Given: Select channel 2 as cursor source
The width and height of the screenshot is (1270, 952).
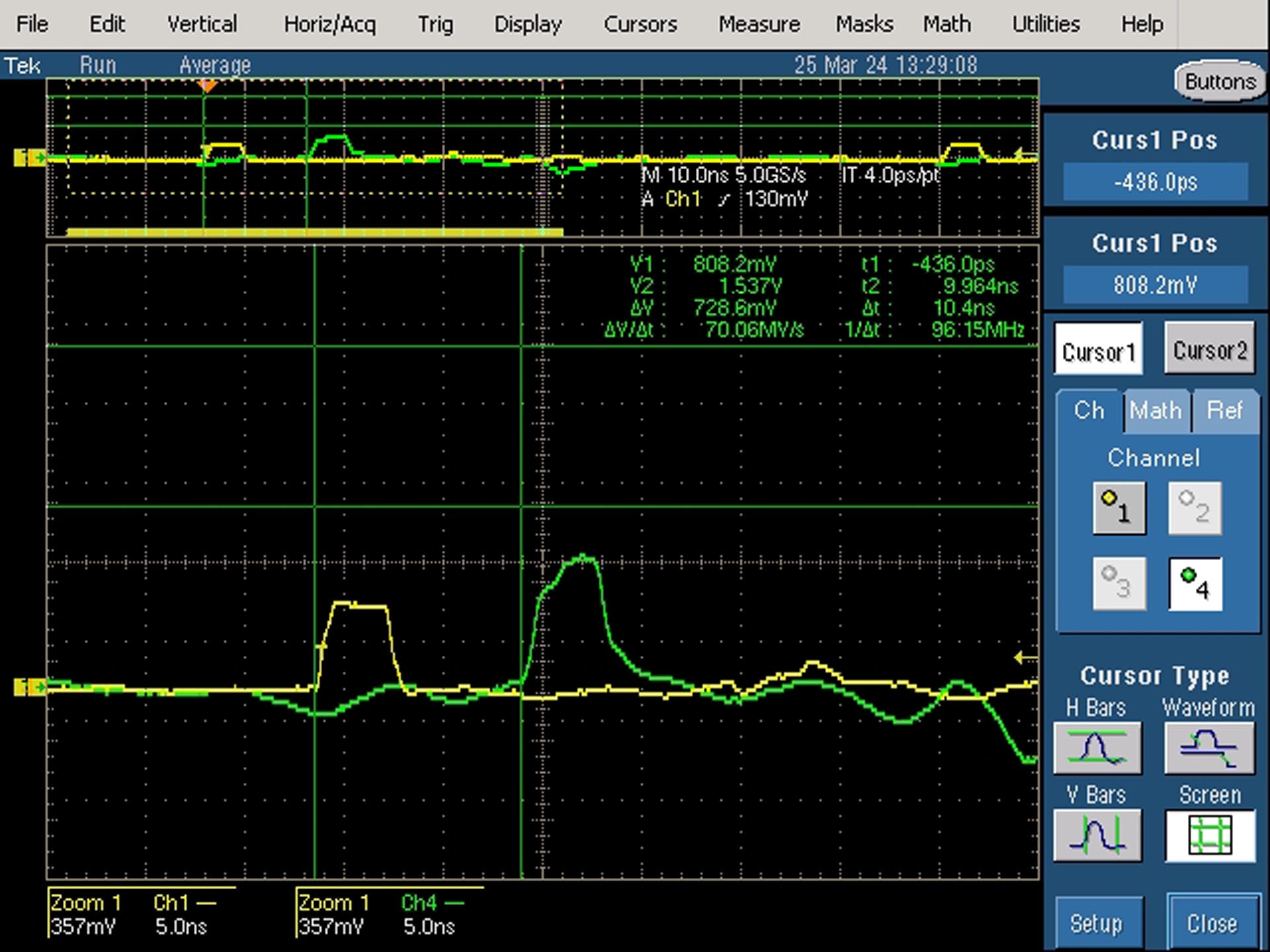Looking at the screenshot, I should pyautogui.click(x=1195, y=508).
